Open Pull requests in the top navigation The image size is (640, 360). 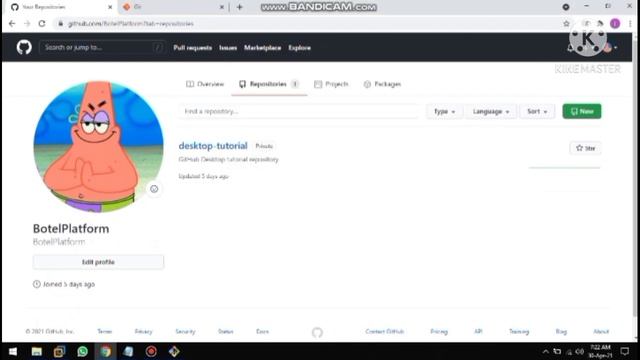tap(193, 48)
